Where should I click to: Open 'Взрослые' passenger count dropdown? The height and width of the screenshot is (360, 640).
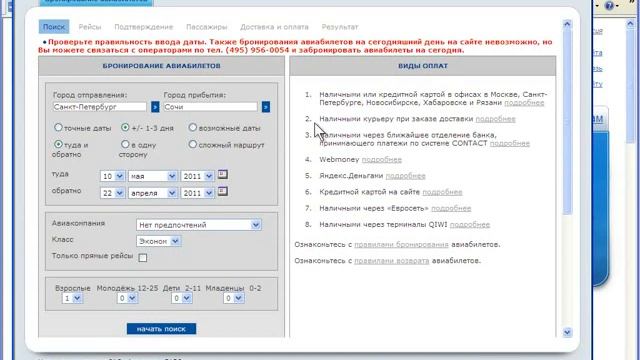pyautogui.click(x=72, y=298)
